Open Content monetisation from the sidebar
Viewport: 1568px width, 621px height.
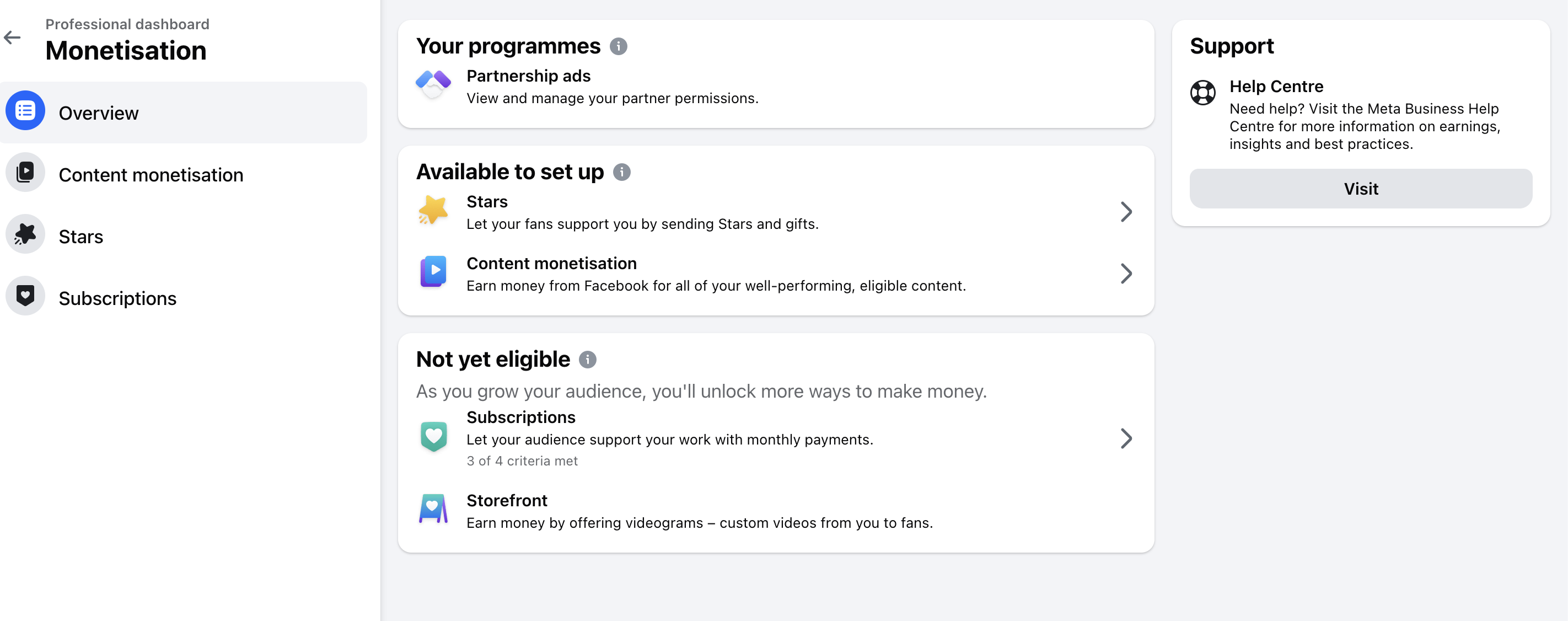[151, 175]
